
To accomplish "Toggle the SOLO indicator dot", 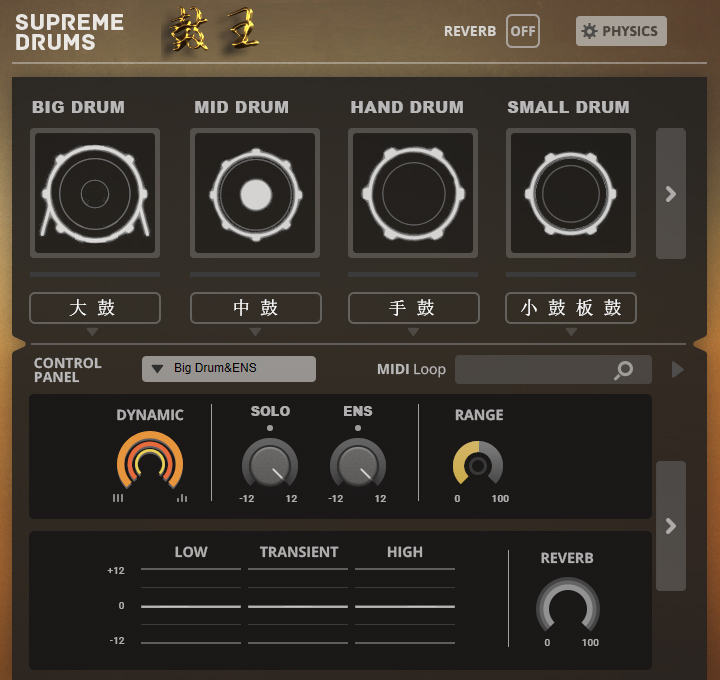I will pos(270,428).
